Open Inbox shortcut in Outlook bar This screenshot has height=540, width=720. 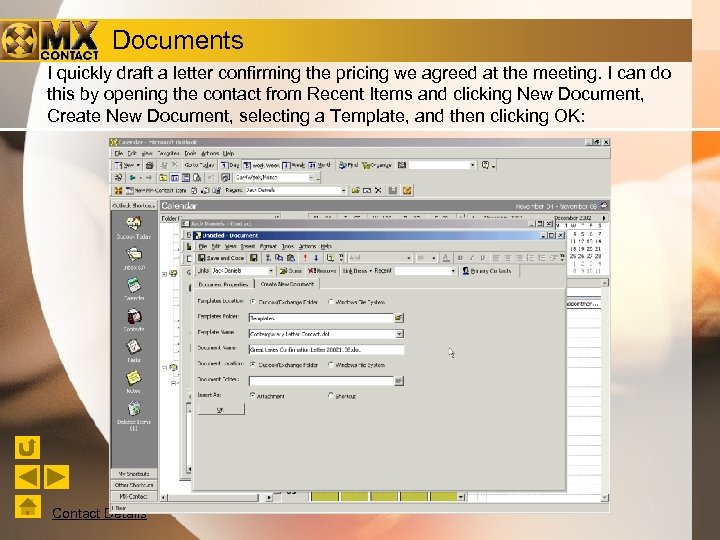pyautogui.click(x=134, y=259)
